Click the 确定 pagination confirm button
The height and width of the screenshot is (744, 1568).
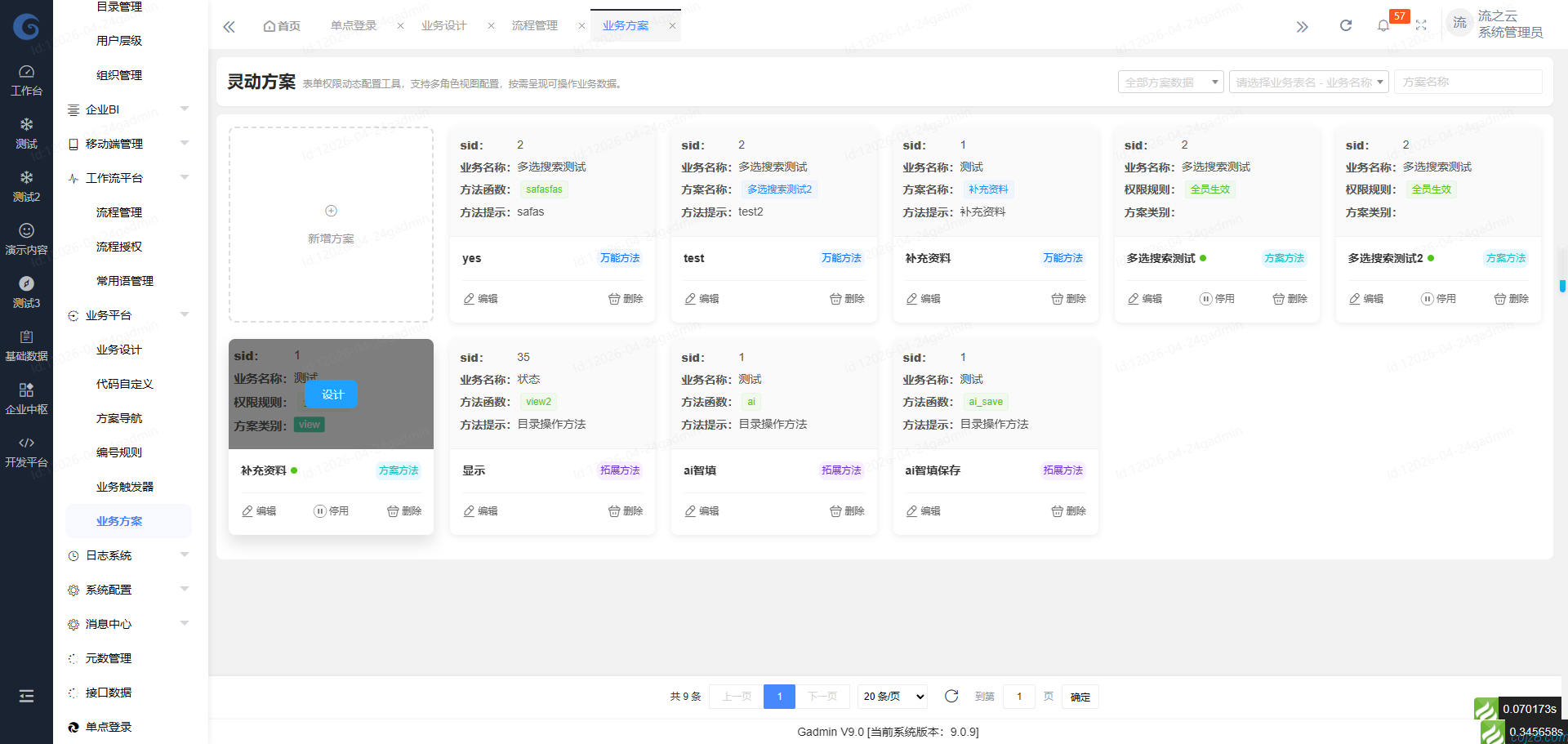click(1080, 697)
